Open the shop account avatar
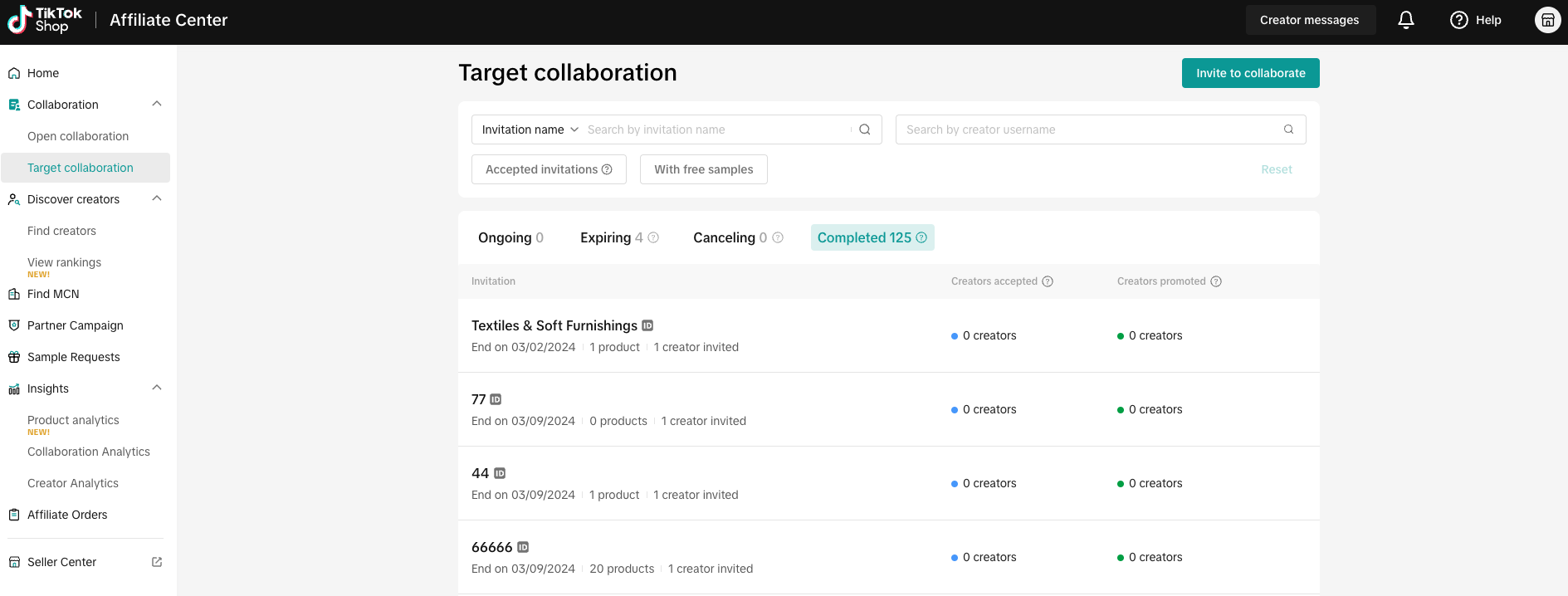1568x596 pixels. 1548,20
